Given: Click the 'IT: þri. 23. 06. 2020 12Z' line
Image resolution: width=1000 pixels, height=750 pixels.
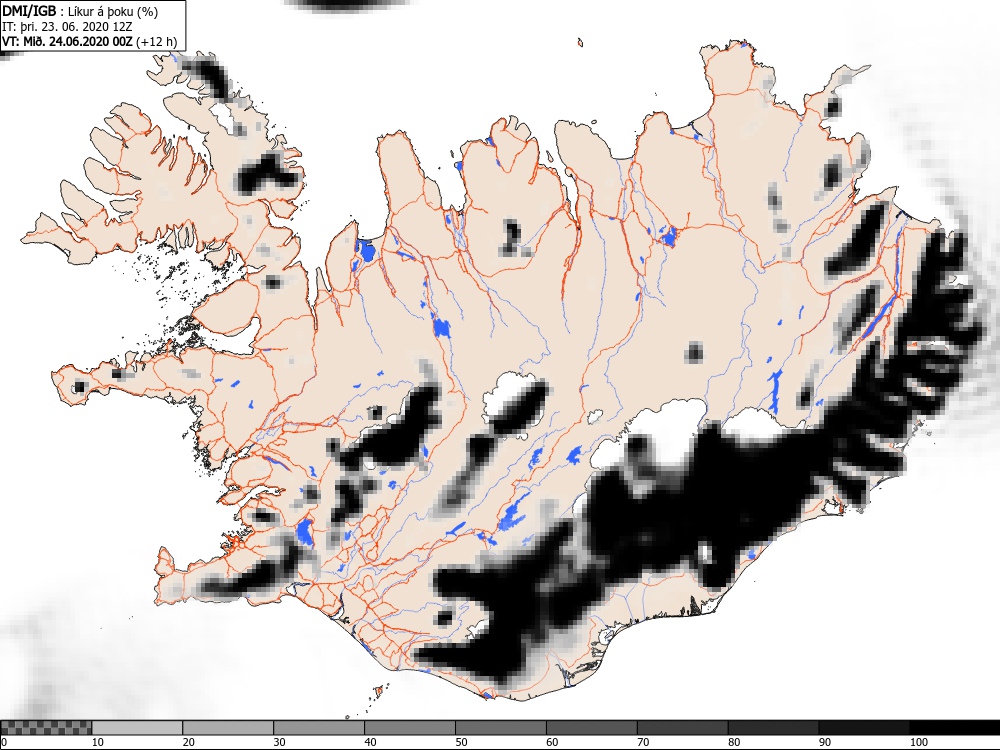Looking at the screenshot, I should pos(67,27).
